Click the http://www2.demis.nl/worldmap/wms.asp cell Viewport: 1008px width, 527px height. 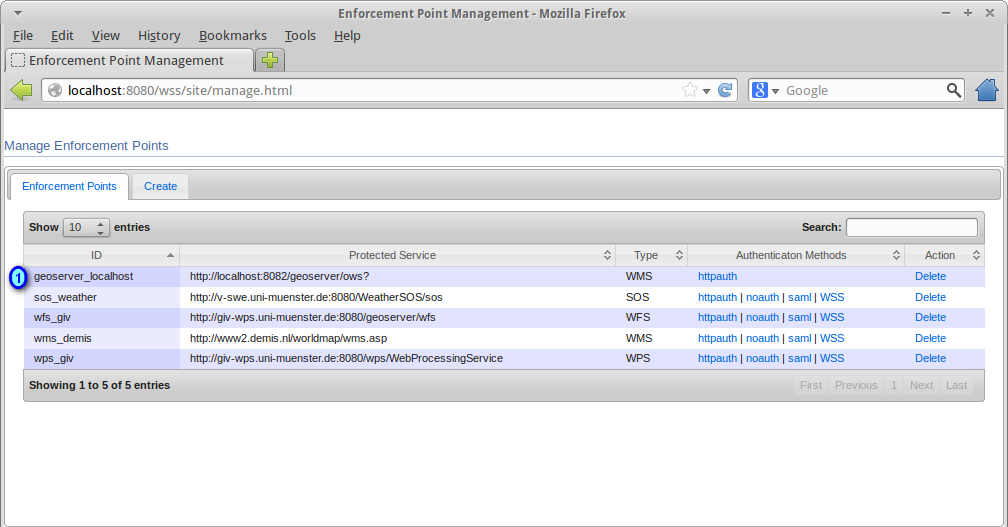pos(397,338)
